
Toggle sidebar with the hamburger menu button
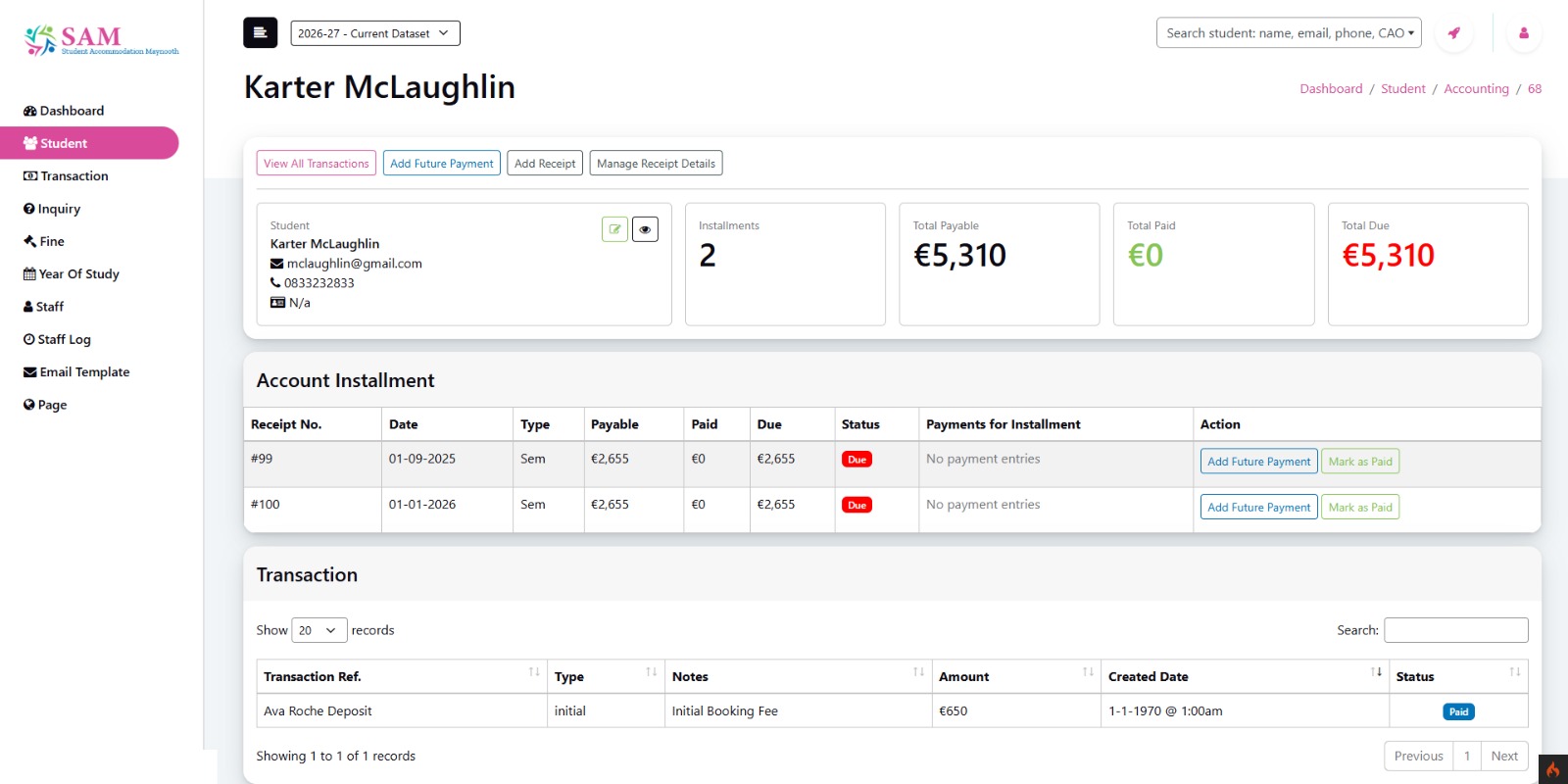(260, 32)
